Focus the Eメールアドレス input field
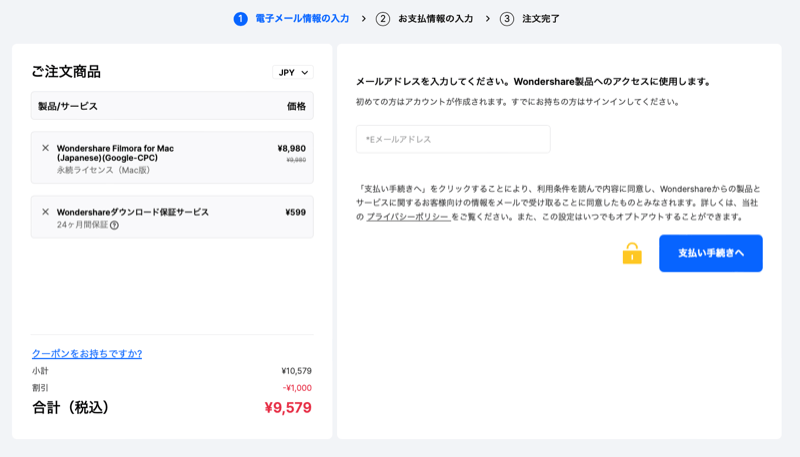 [453, 139]
